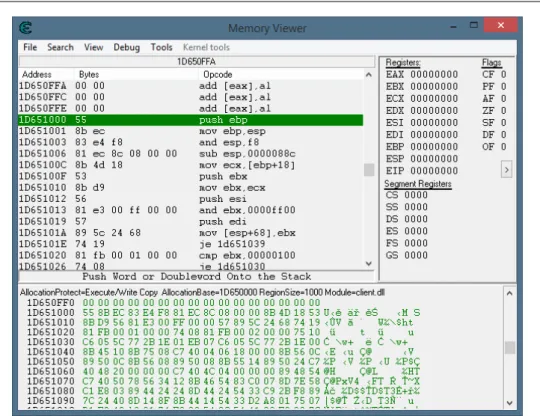Open the Tools menu

161,47
